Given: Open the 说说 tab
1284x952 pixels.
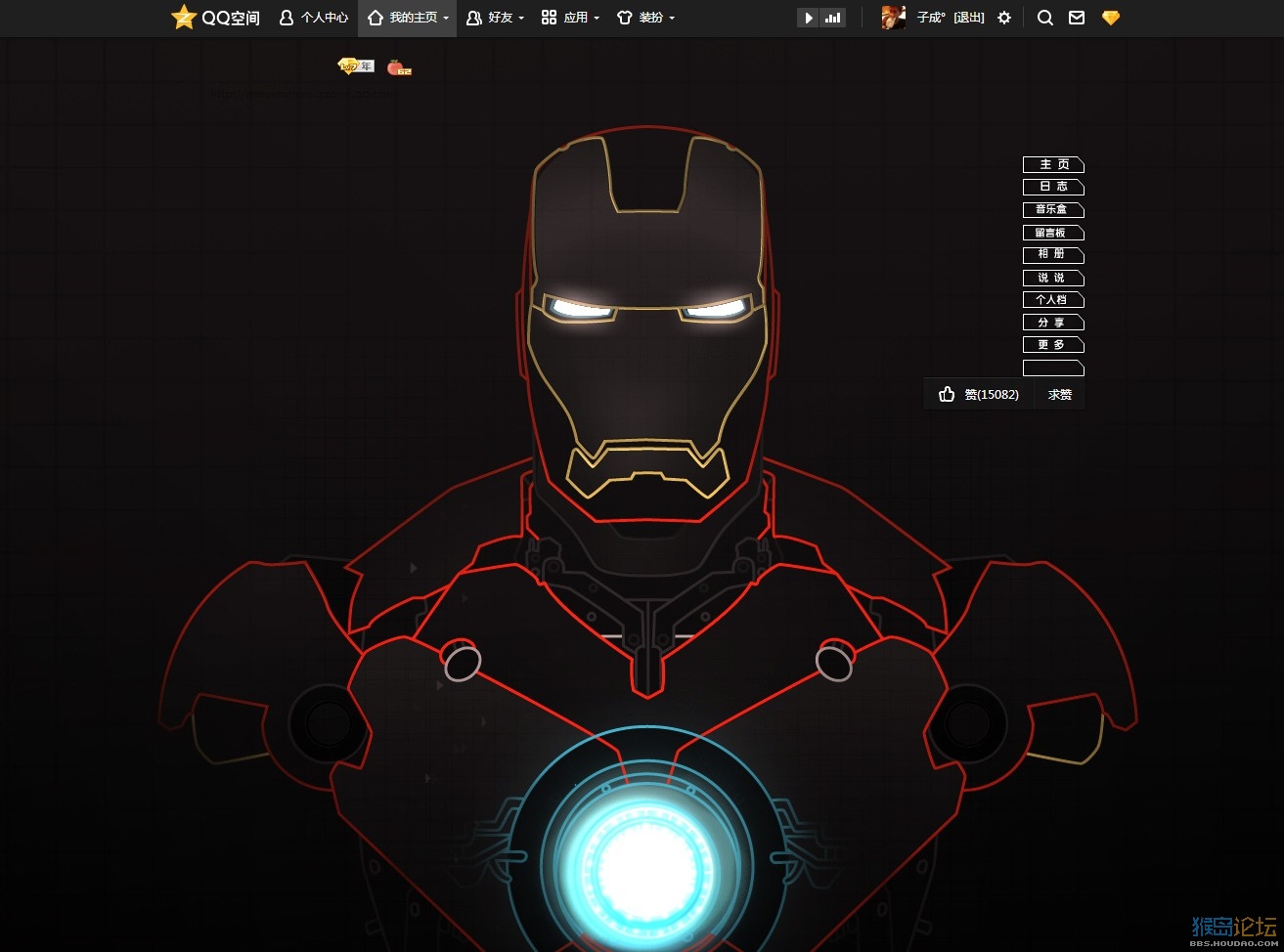Looking at the screenshot, I should point(1053,278).
